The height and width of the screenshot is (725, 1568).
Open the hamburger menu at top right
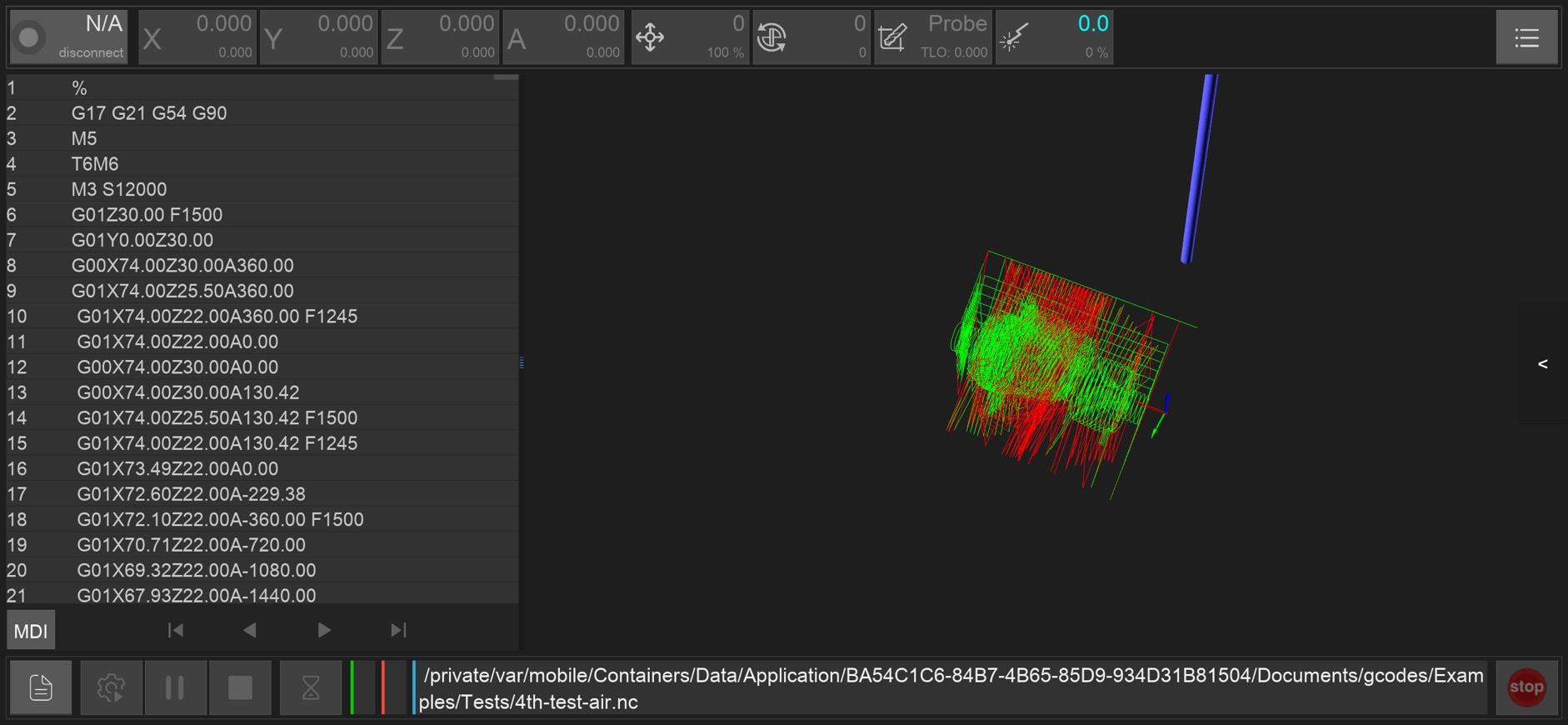point(1526,37)
